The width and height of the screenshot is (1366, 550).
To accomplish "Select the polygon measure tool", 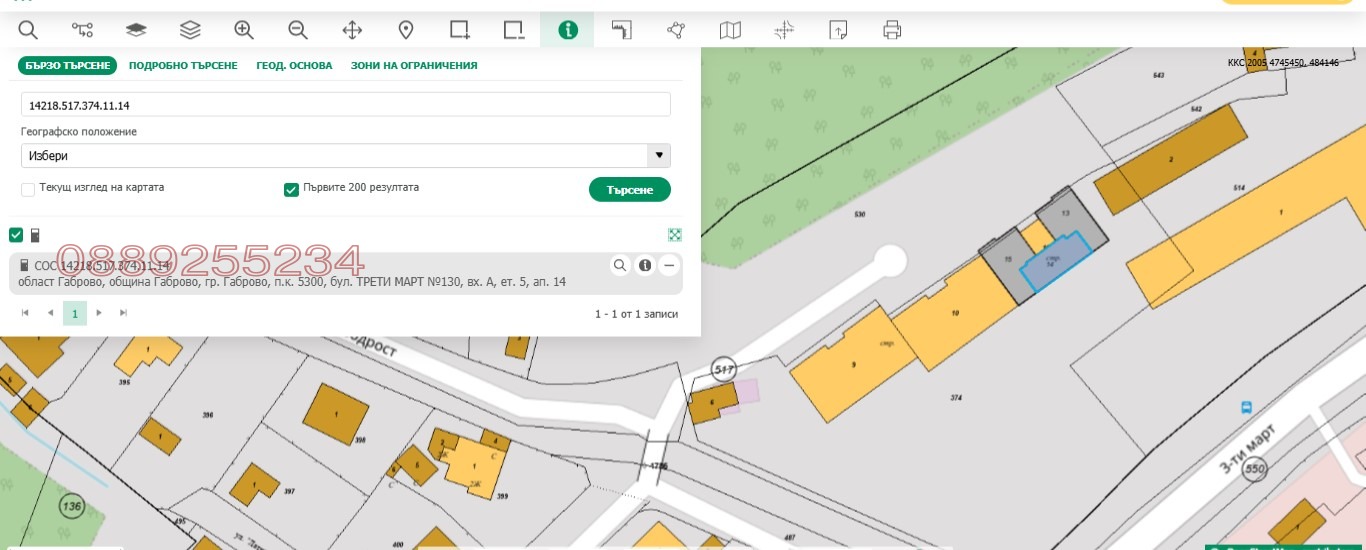I will coord(676,30).
